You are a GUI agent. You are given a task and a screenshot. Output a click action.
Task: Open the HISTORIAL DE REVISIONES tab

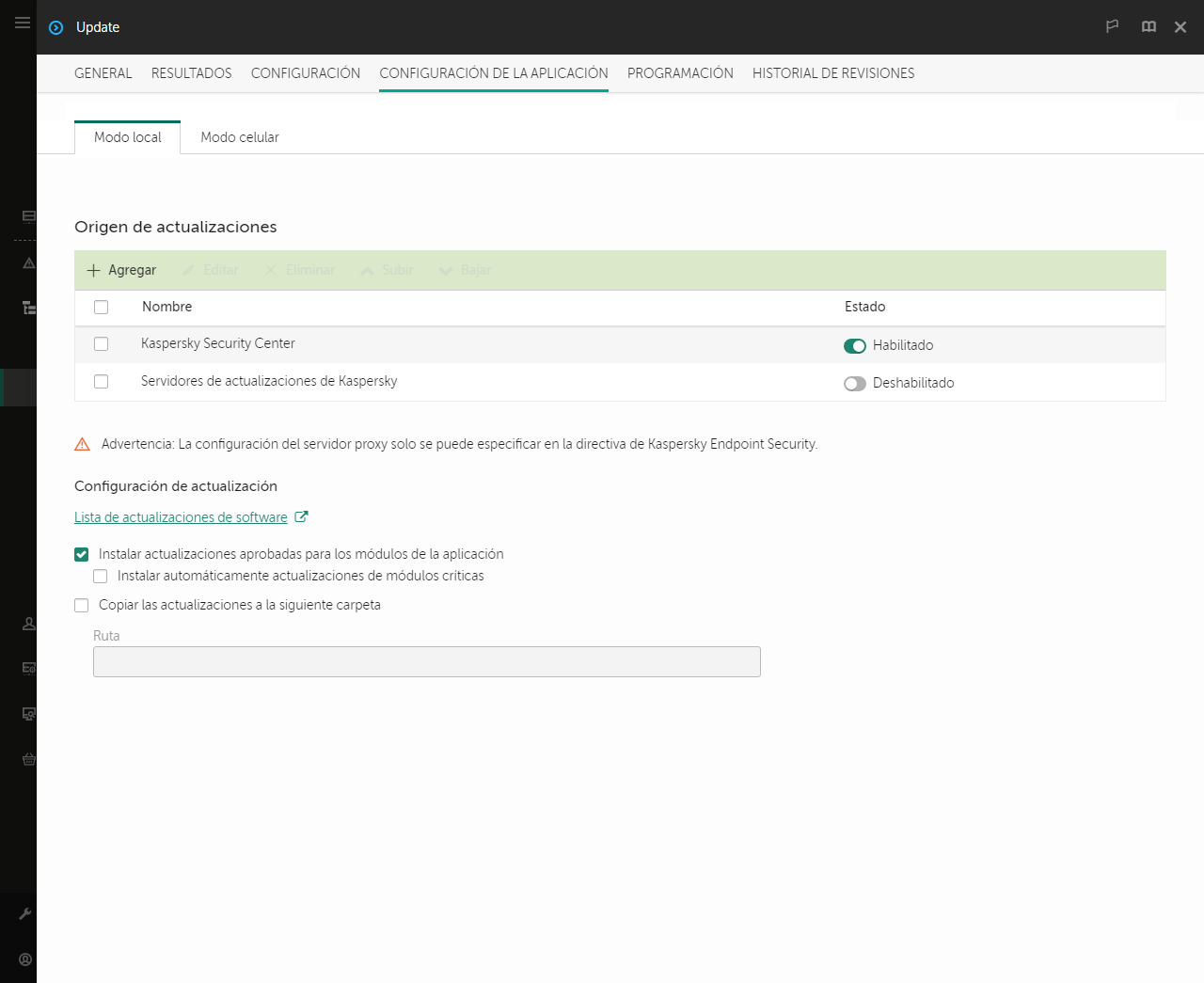(832, 72)
